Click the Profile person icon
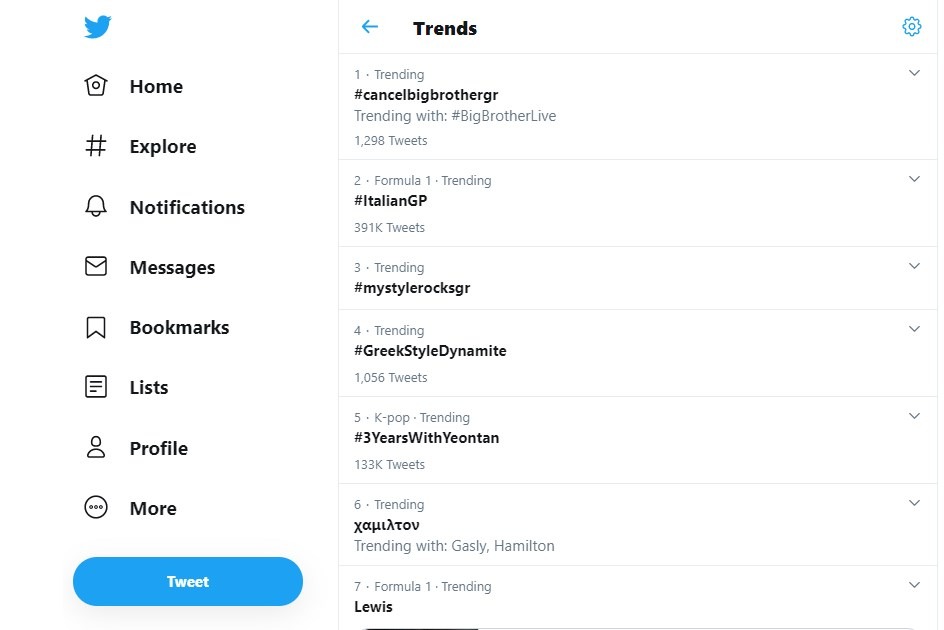The image size is (944, 630). coord(96,448)
